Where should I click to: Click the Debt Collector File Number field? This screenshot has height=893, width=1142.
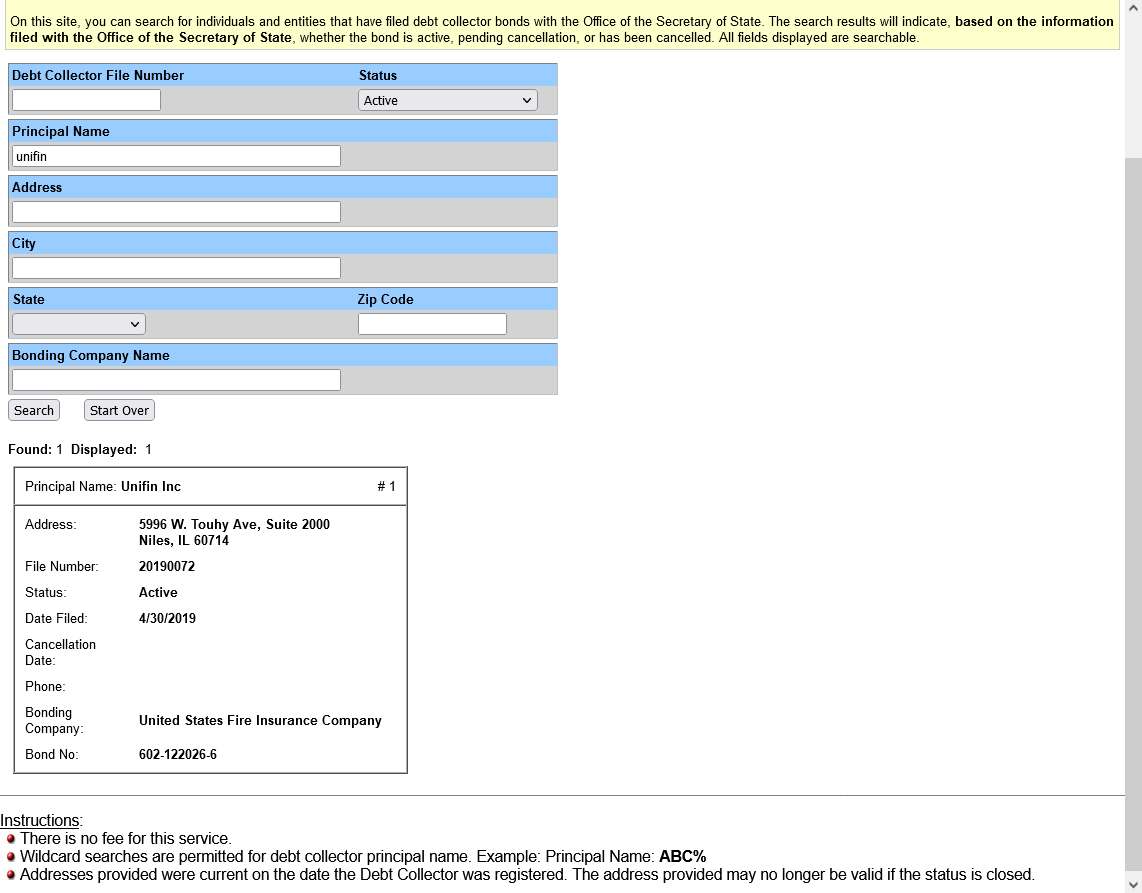[x=86, y=101]
